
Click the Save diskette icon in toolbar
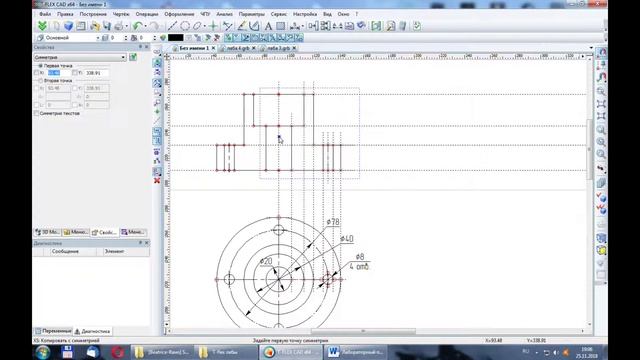[107, 26]
